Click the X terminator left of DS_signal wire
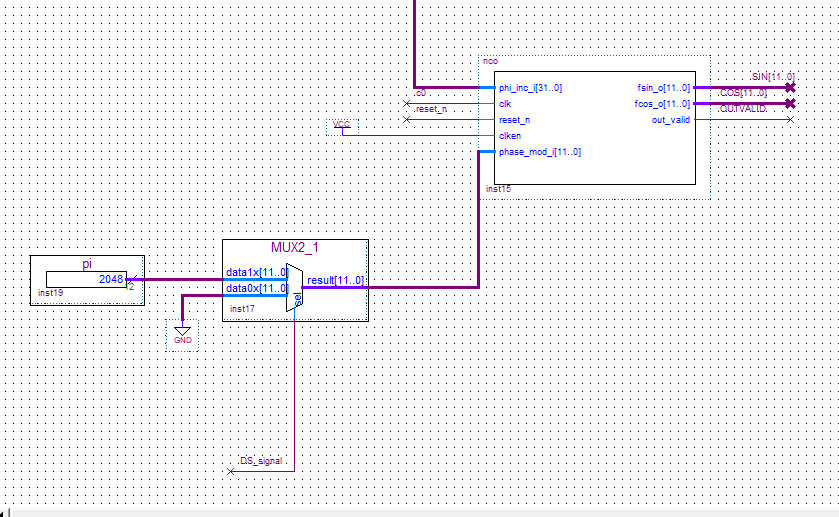 tap(231, 469)
